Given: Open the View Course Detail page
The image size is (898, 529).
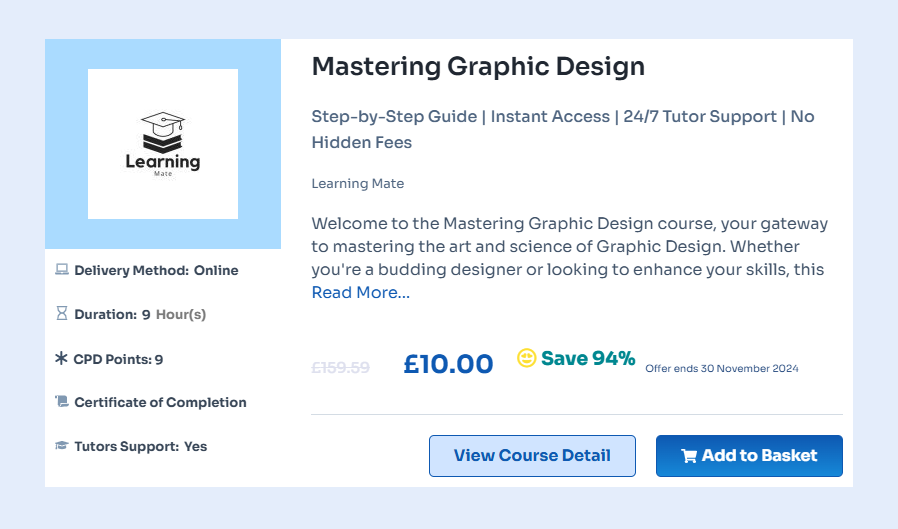Looking at the screenshot, I should (532, 456).
